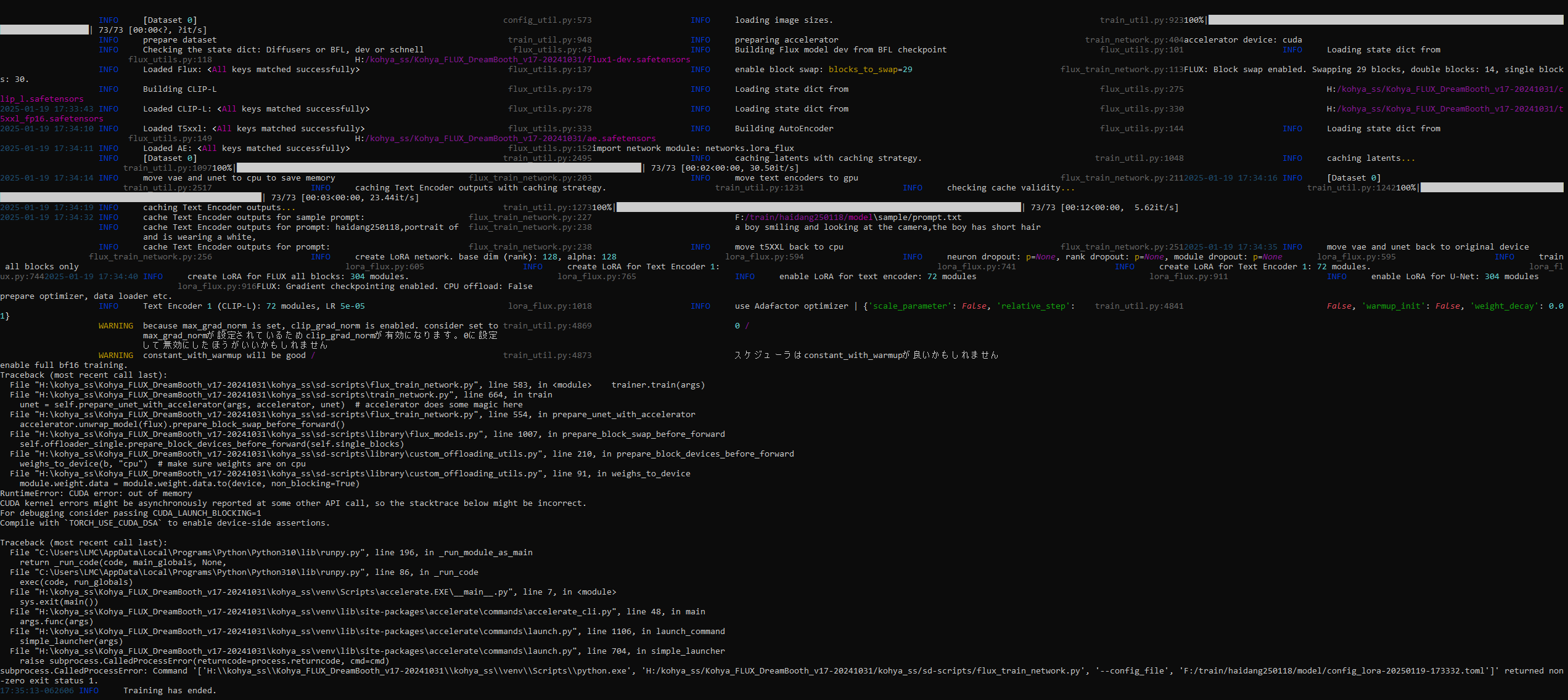The height and width of the screenshot is (700, 1568).
Task: Click the first 'Traceback (most recent call last):' line
Action: (83, 375)
